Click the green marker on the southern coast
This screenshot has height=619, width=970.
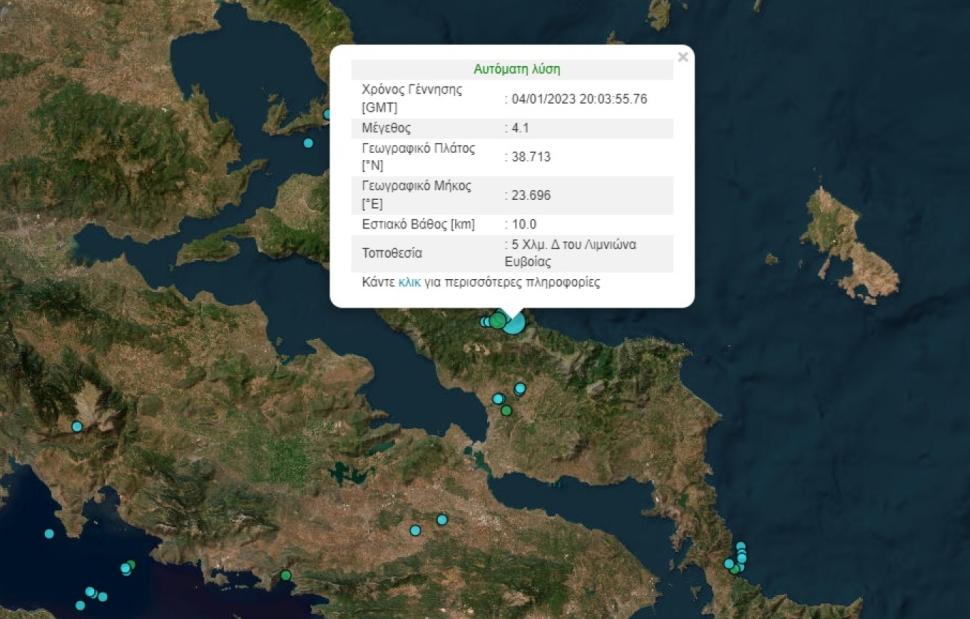coord(286,575)
